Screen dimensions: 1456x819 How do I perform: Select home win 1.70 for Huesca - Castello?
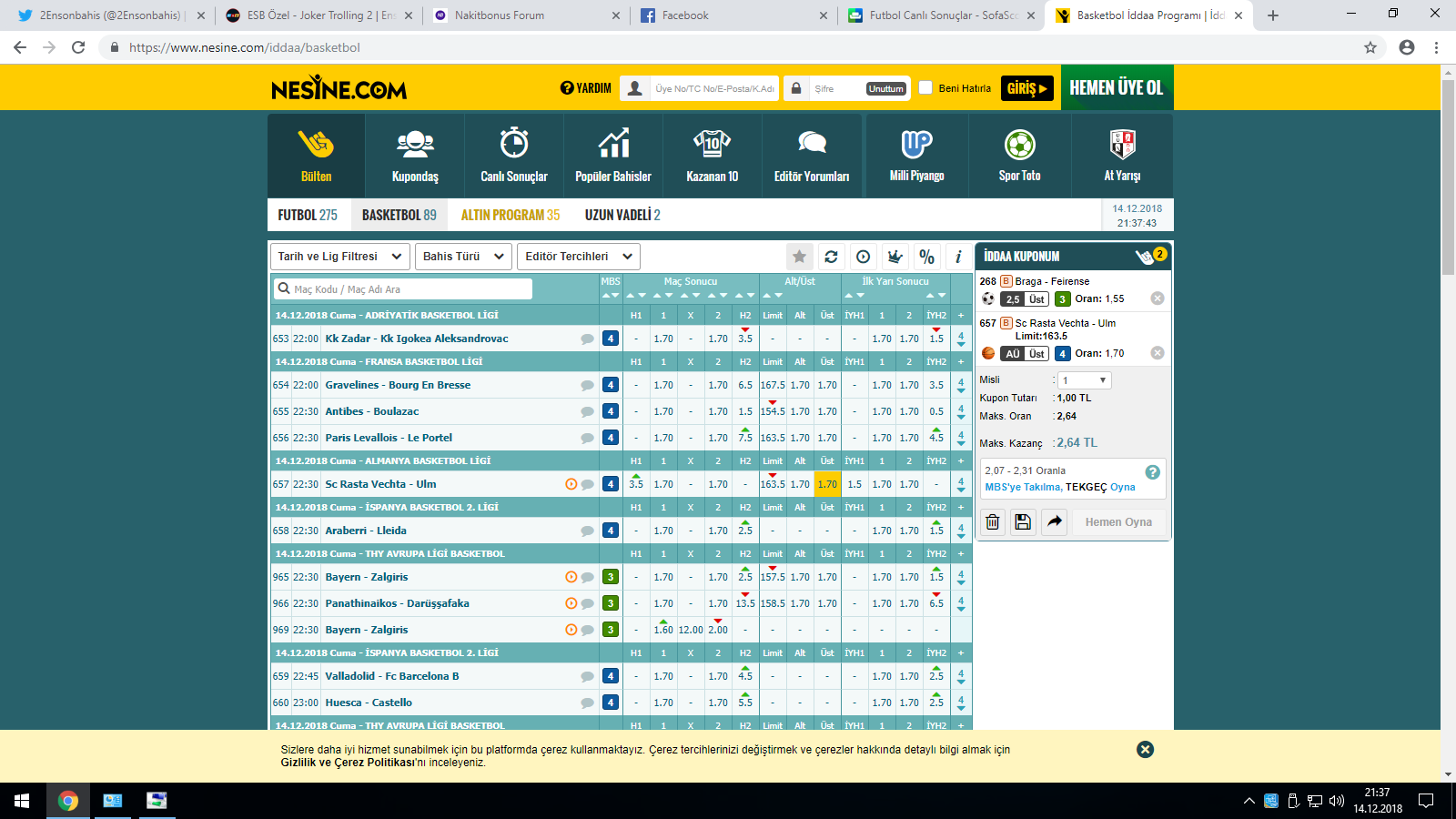(663, 703)
